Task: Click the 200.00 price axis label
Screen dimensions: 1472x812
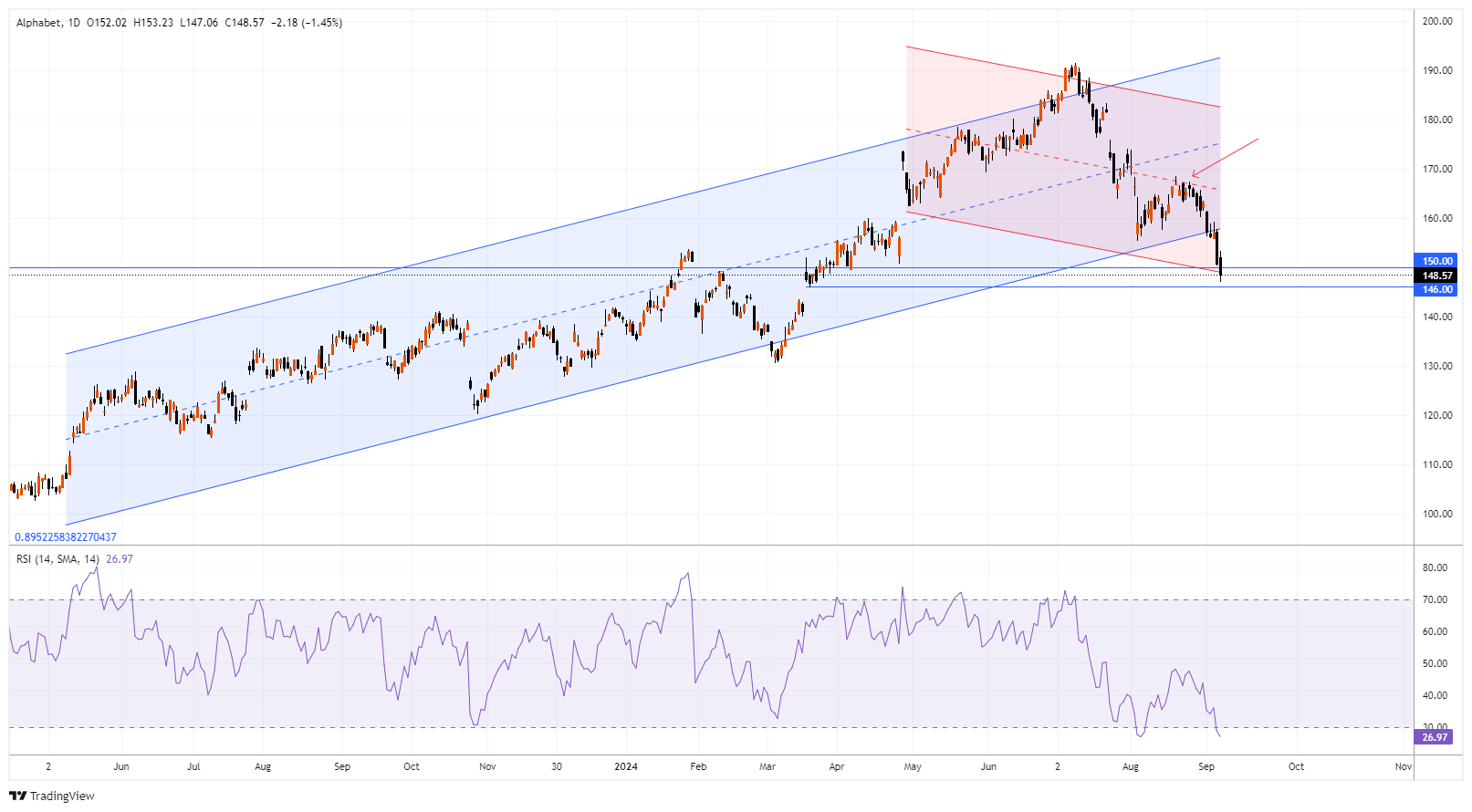Action: [x=1438, y=21]
